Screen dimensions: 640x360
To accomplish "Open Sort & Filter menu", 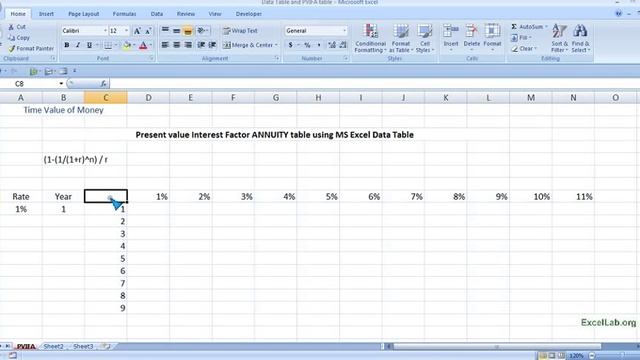I will tap(559, 38).
